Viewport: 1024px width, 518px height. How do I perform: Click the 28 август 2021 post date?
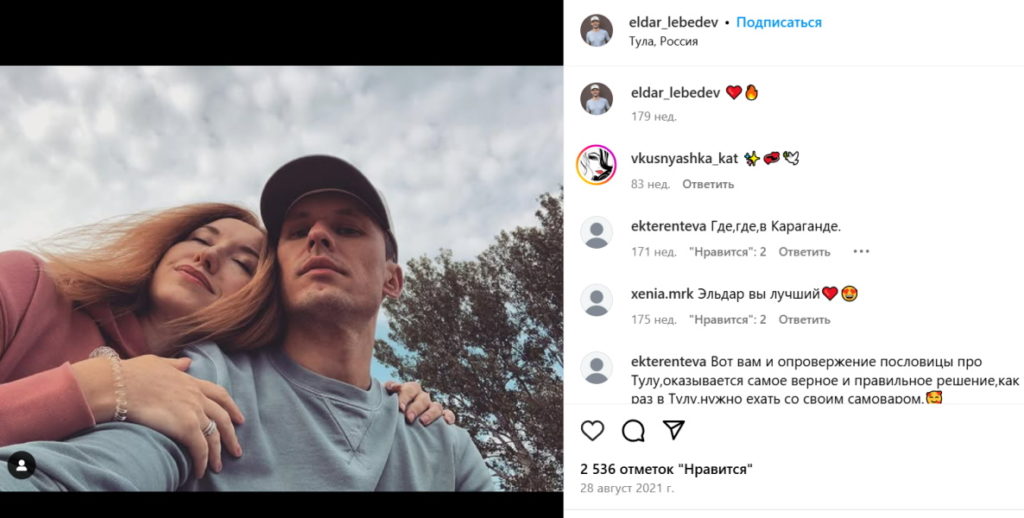point(627,488)
